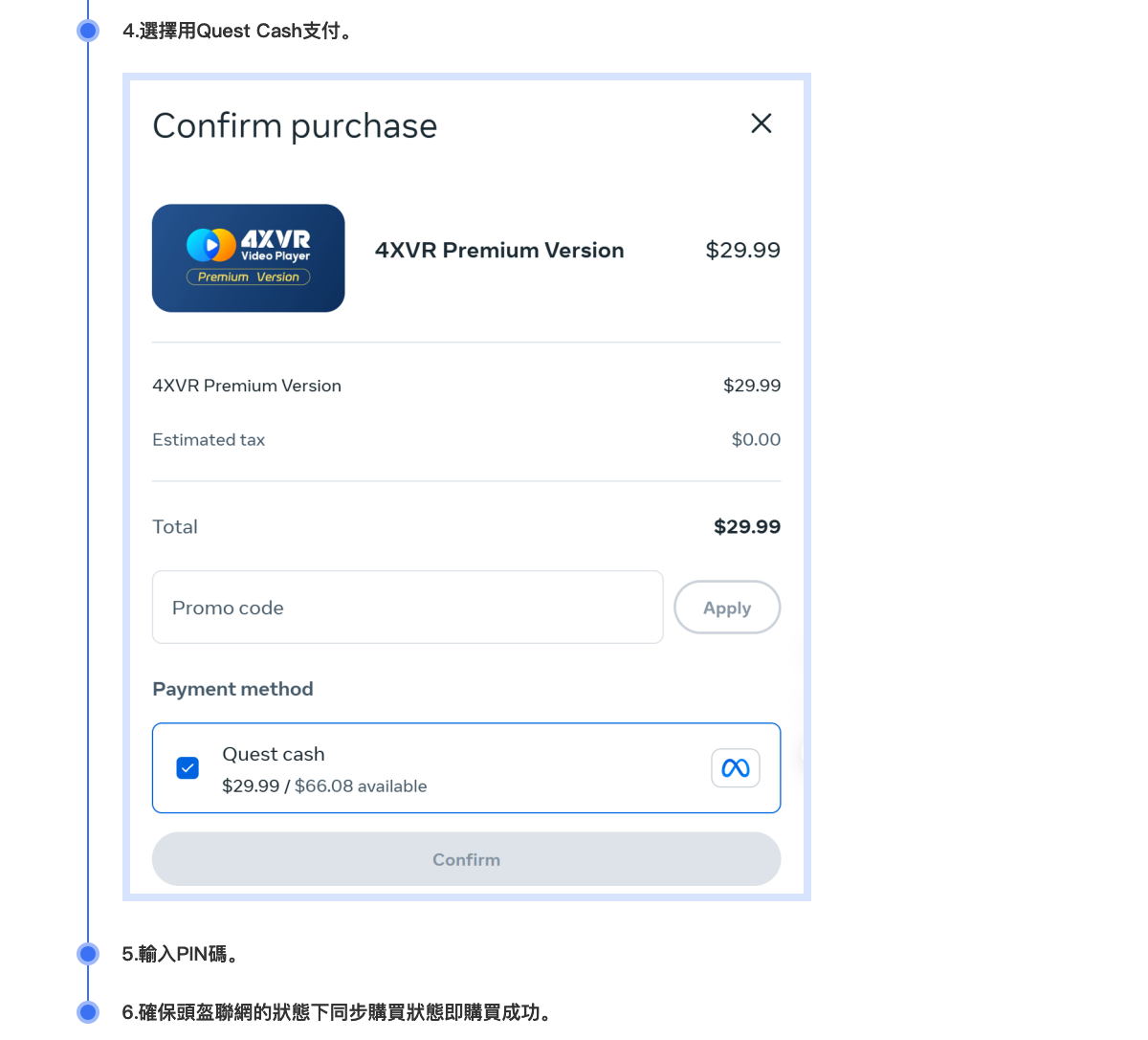Confirm the purchase

point(467,859)
